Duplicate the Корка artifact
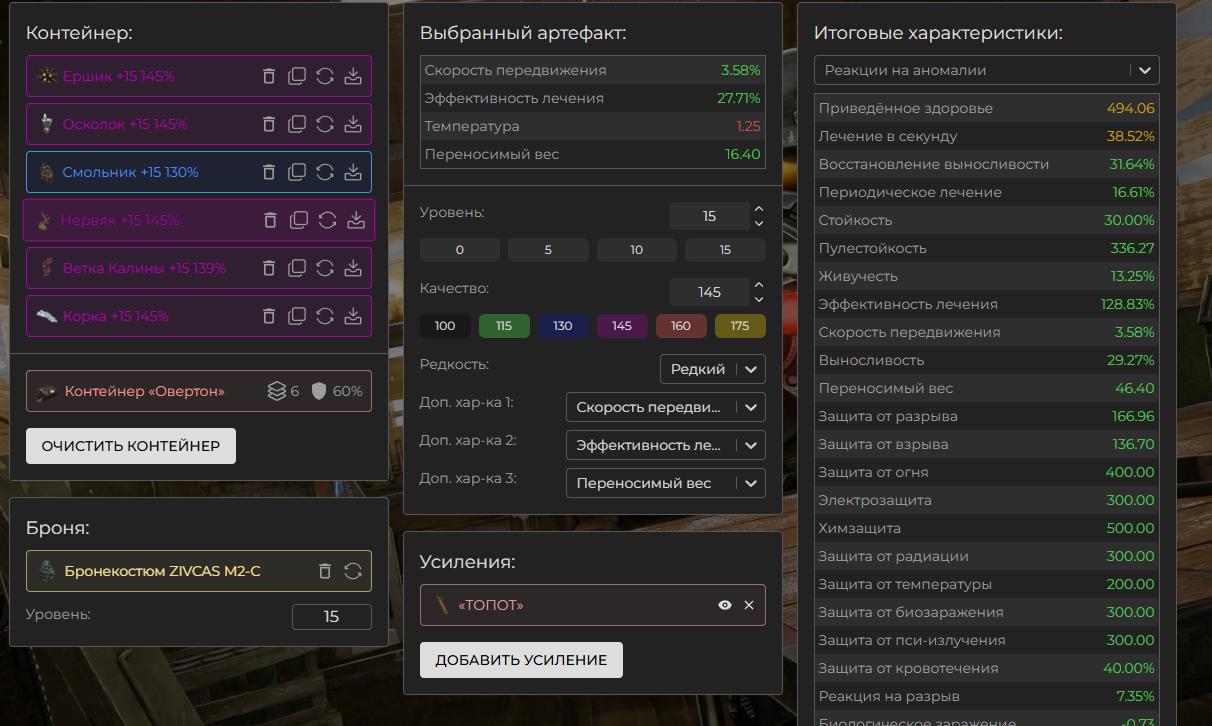This screenshot has height=726, width=1212. click(297, 316)
